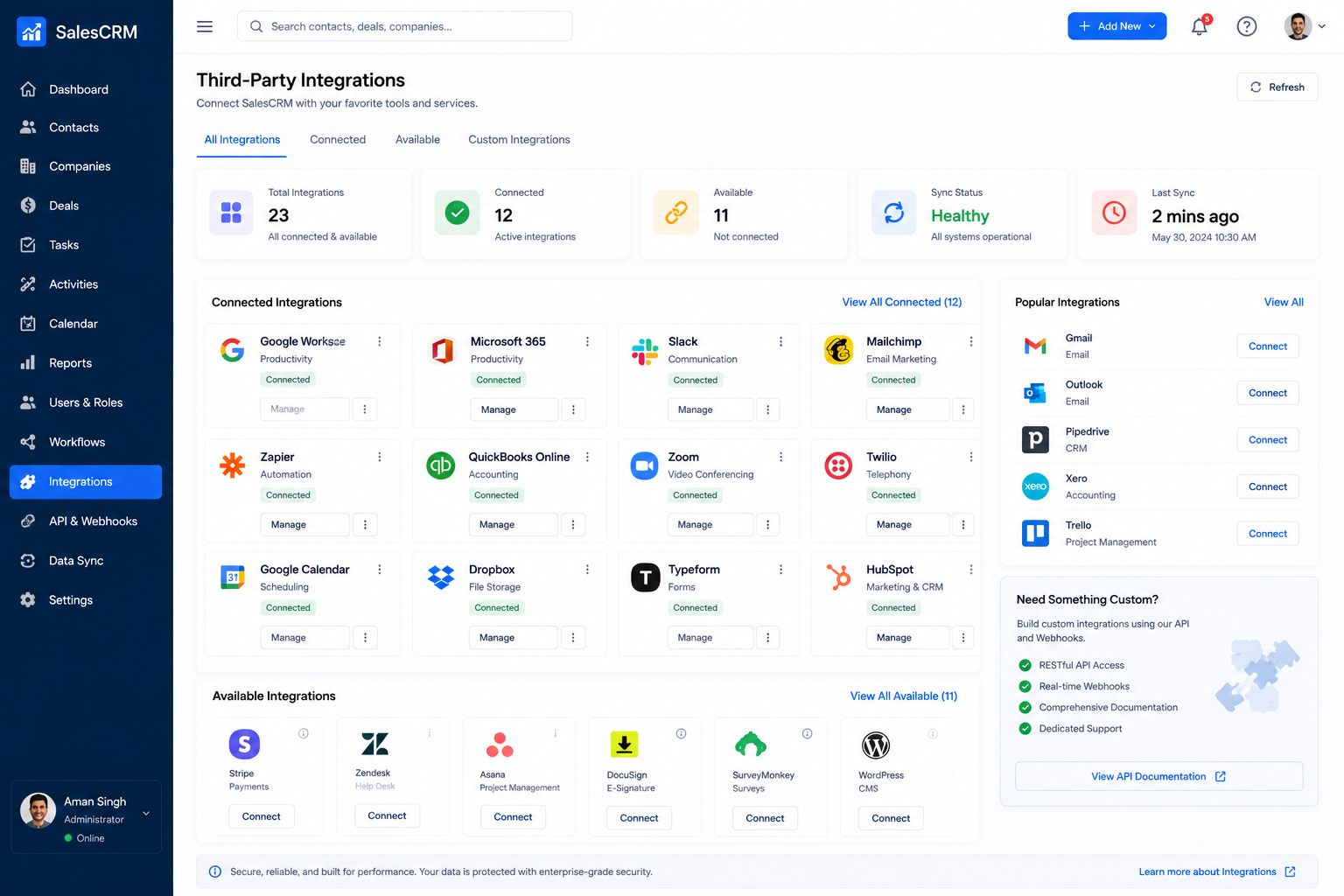
Task: Select the All Integrations tab
Action: coord(242,140)
